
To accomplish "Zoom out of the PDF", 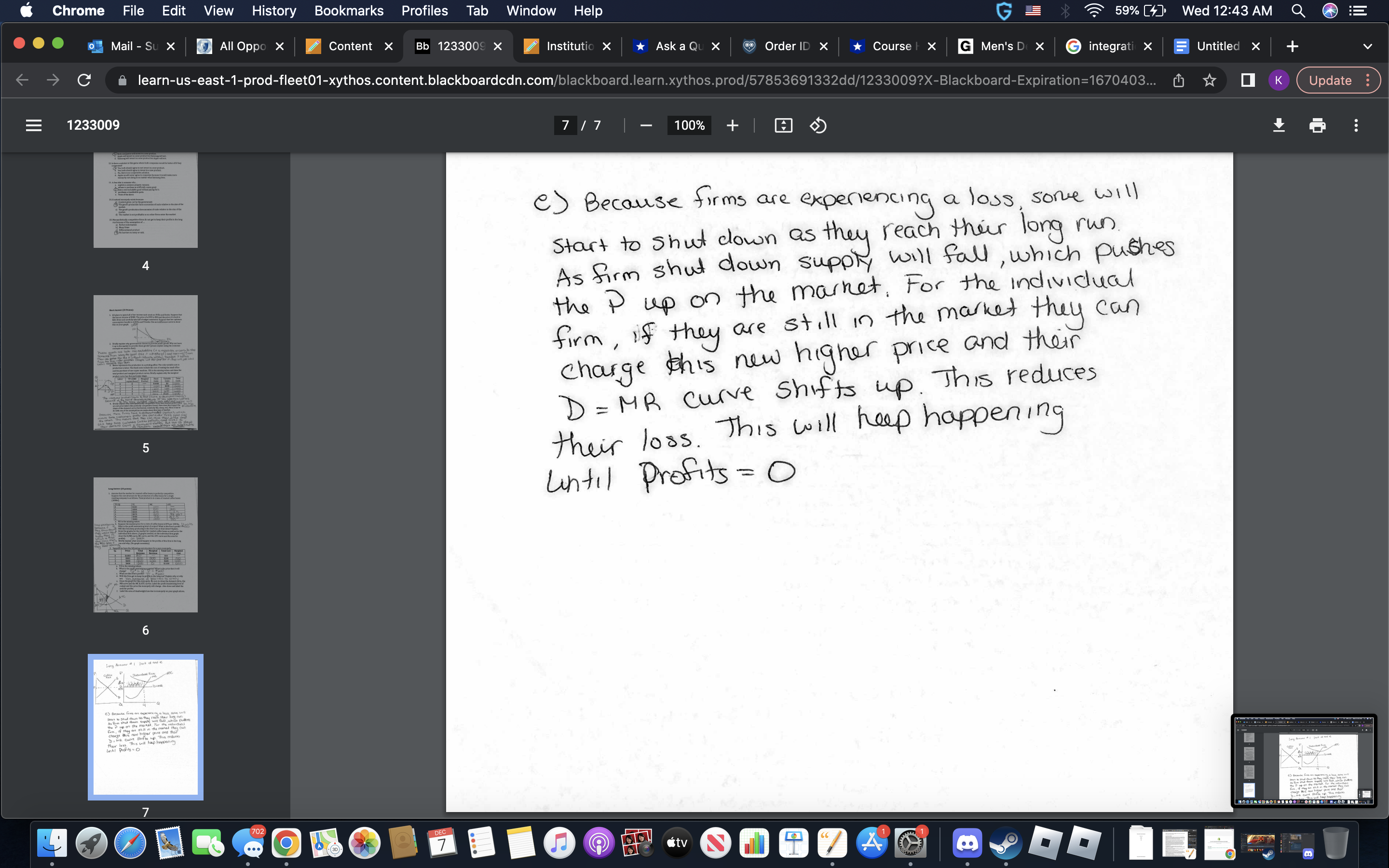I will pyautogui.click(x=646, y=125).
